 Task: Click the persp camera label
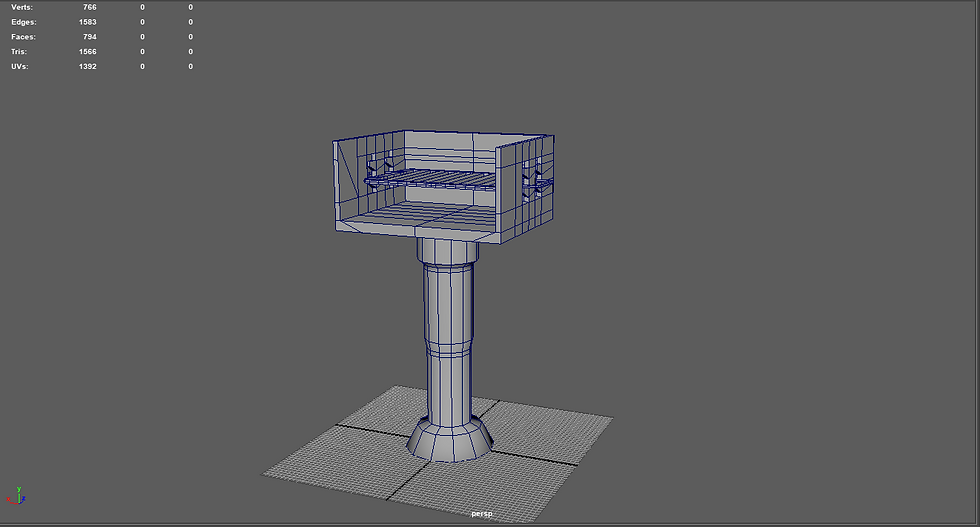pos(481,514)
